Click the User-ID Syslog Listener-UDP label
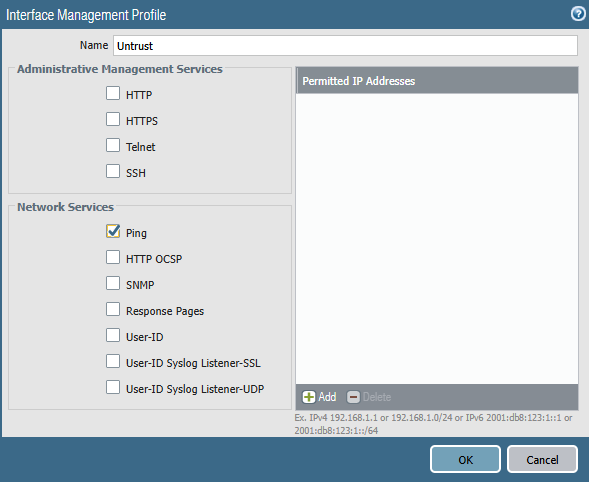 (195, 389)
